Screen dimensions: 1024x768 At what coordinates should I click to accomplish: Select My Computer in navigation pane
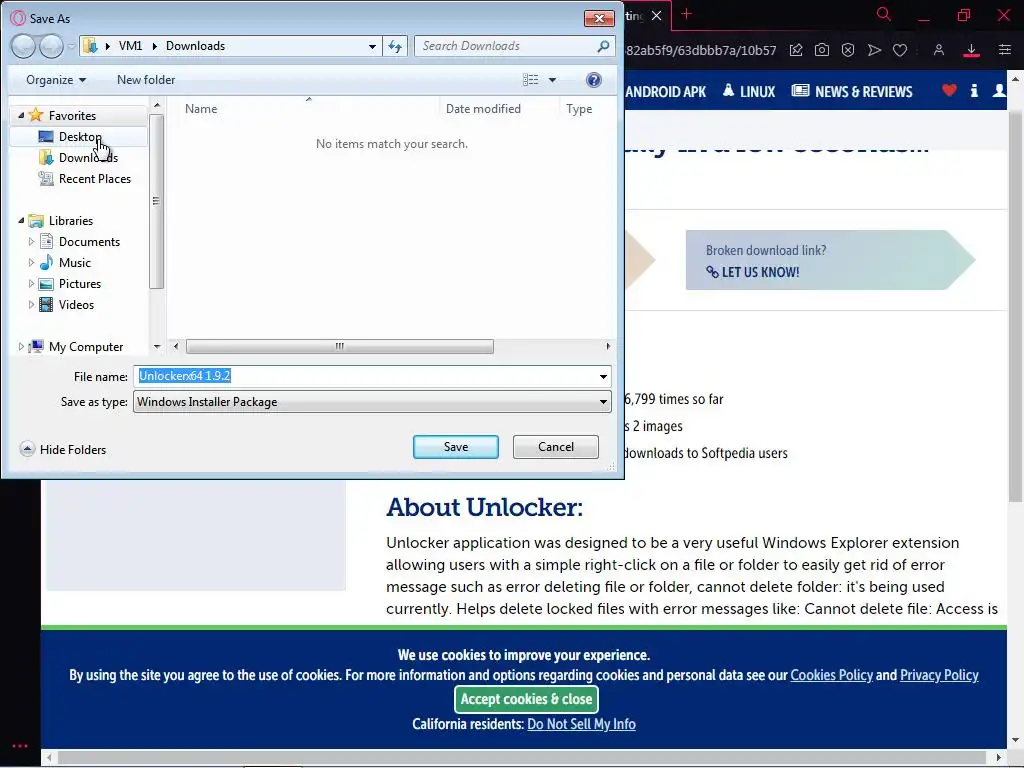76,347
